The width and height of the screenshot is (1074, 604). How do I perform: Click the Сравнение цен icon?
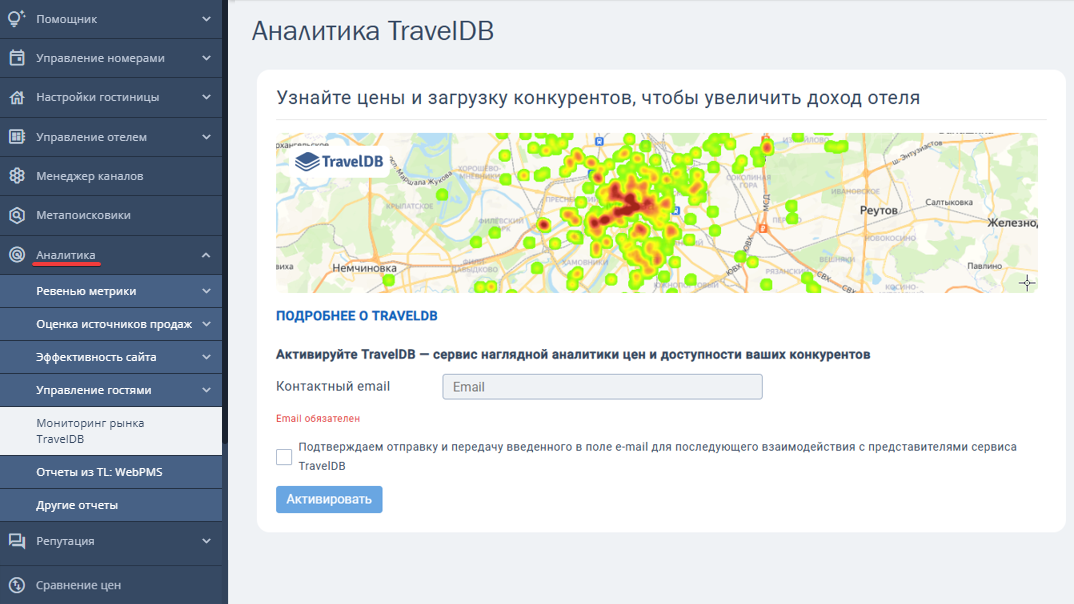[x=16, y=585]
